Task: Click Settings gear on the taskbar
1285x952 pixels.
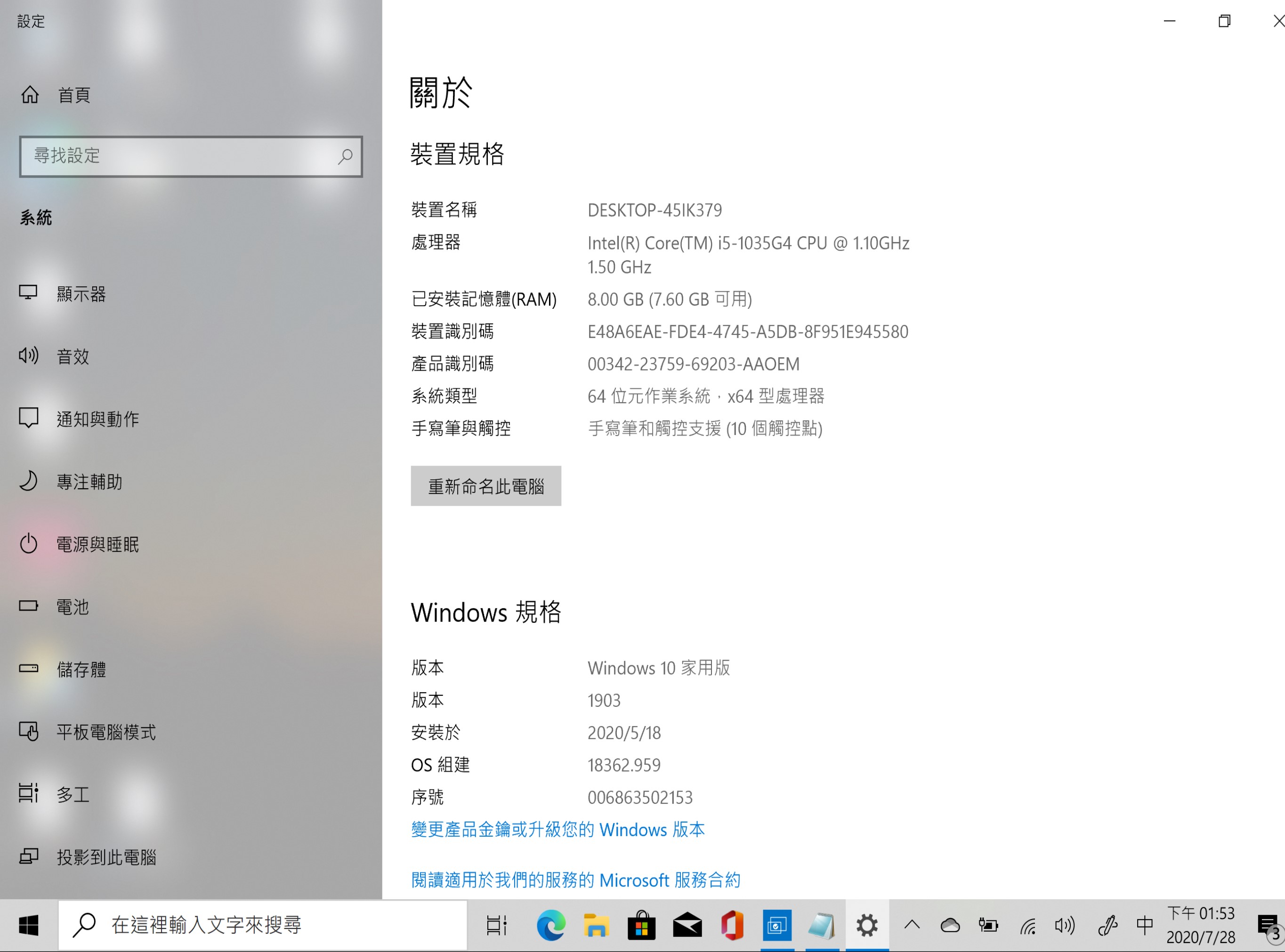Action: (867, 926)
